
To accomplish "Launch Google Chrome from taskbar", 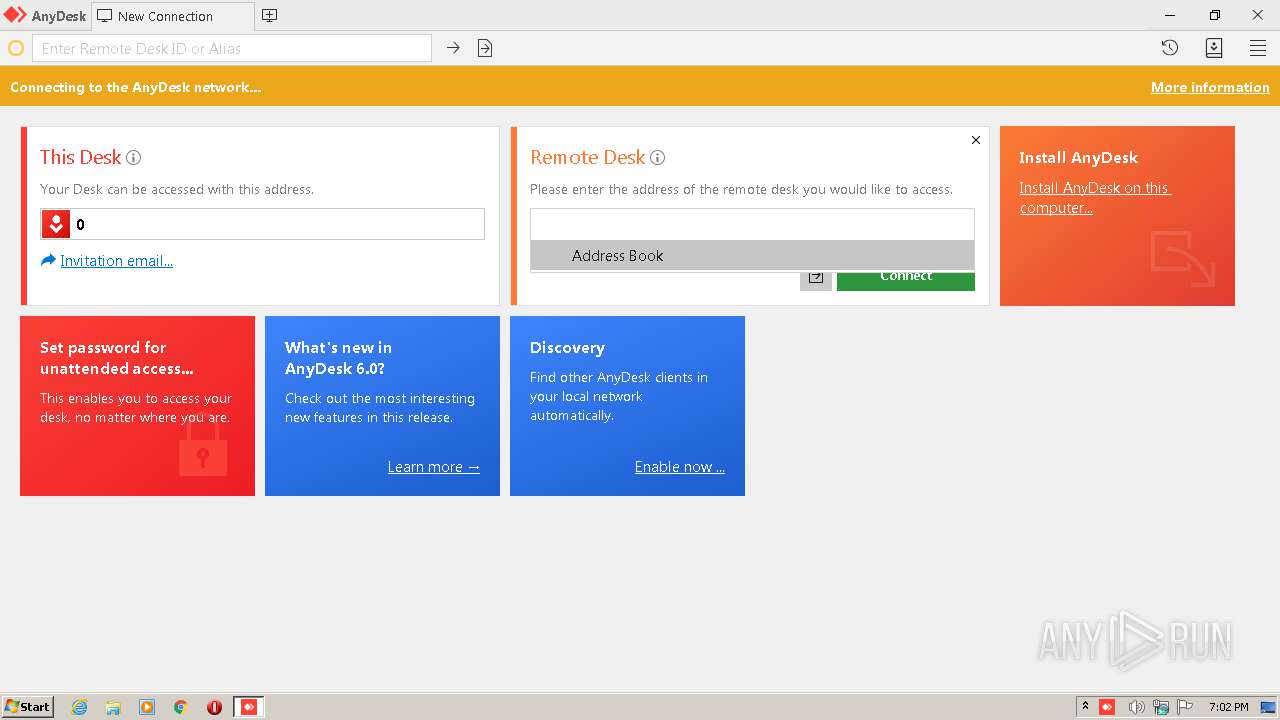I will point(181,707).
